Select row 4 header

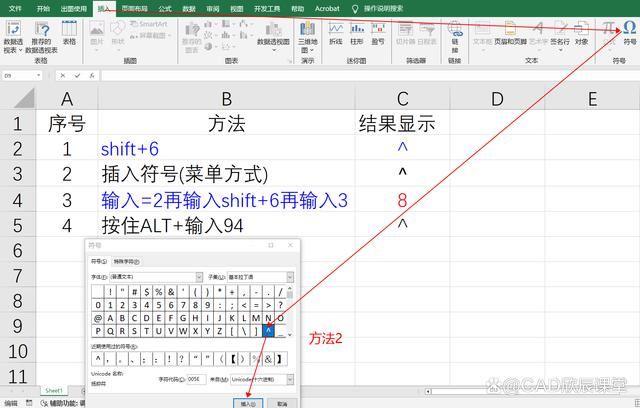coord(18,200)
